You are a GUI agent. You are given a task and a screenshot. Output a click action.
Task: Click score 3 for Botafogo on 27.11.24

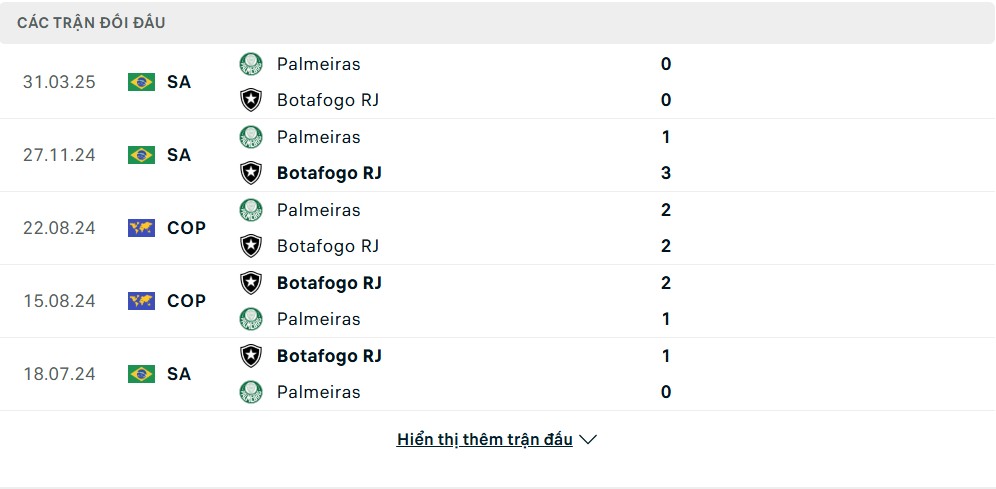click(666, 173)
